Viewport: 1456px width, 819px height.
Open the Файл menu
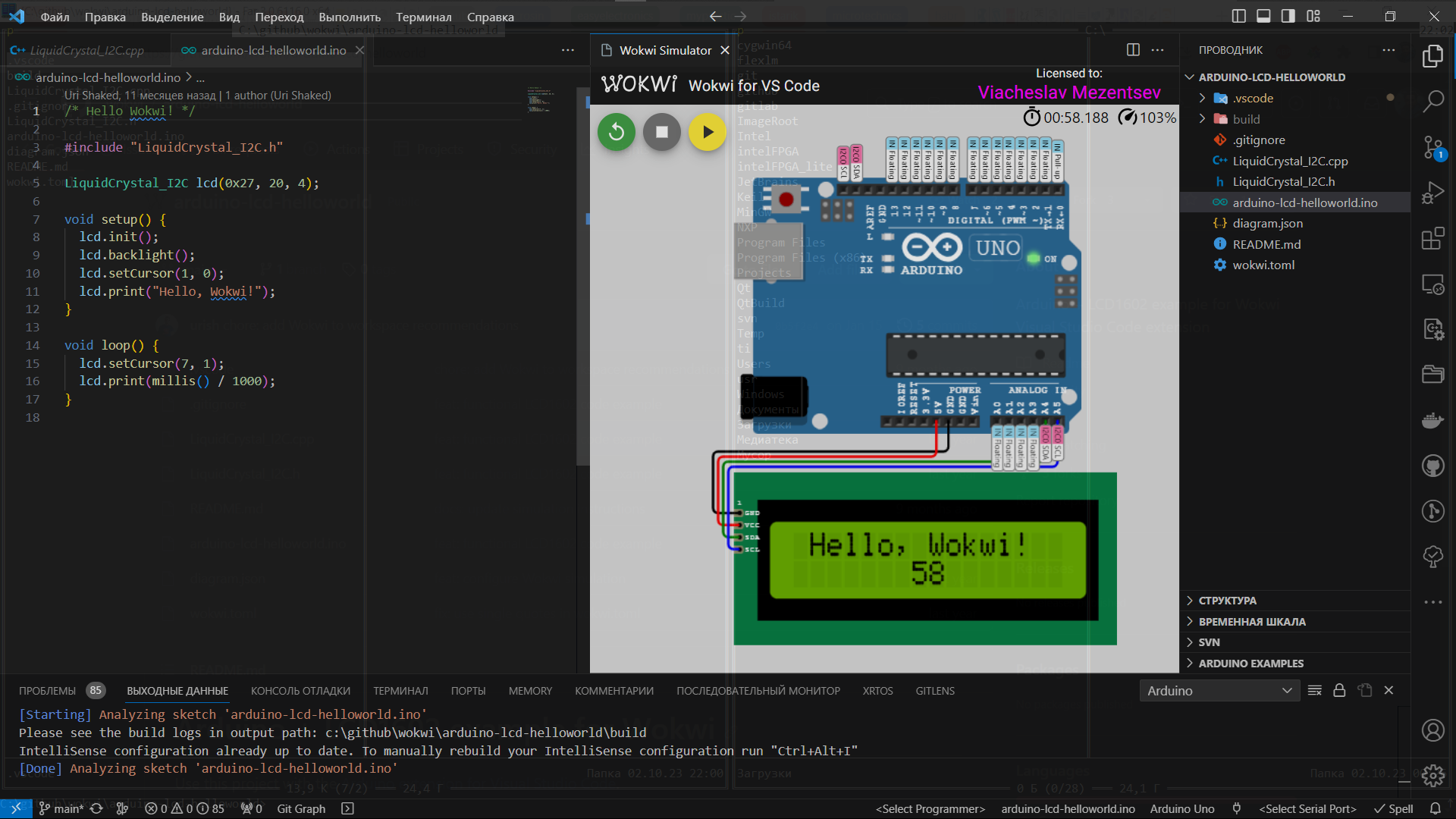55,17
